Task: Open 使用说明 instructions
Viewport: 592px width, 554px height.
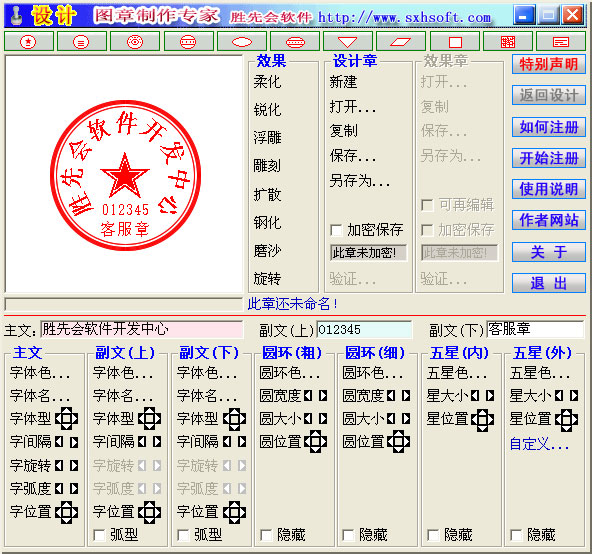Action: (549, 189)
